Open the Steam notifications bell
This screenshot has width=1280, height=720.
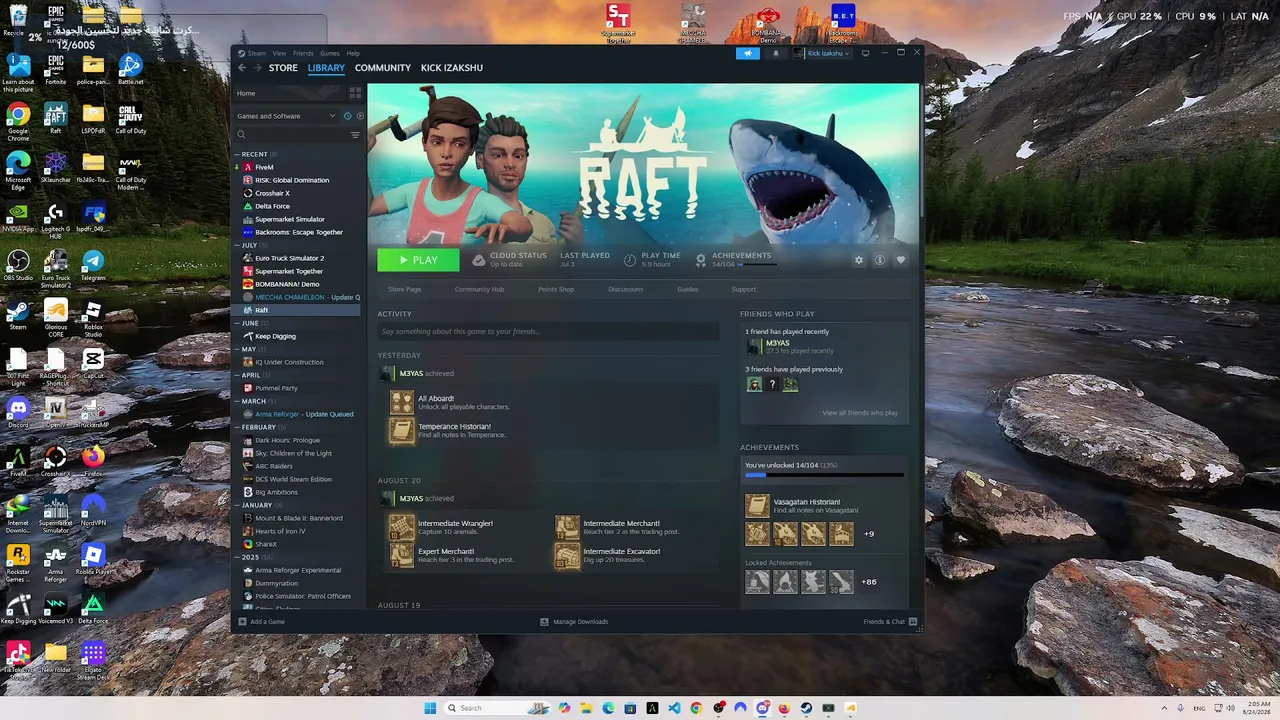(x=776, y=53)
